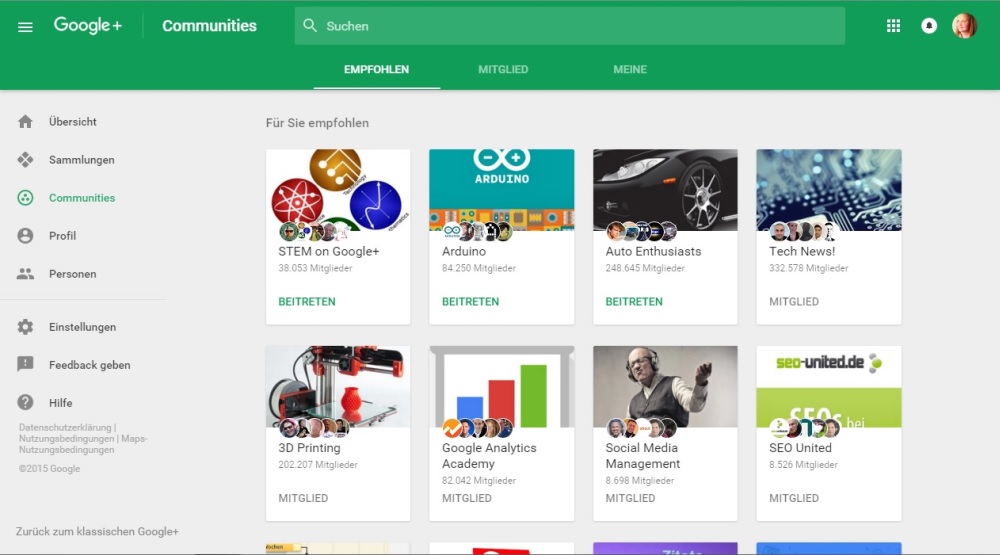This screenshot has width=1000, height=555.
Task: Click the '82.042 Mitglieder' count
Action: tap(478, 480)
